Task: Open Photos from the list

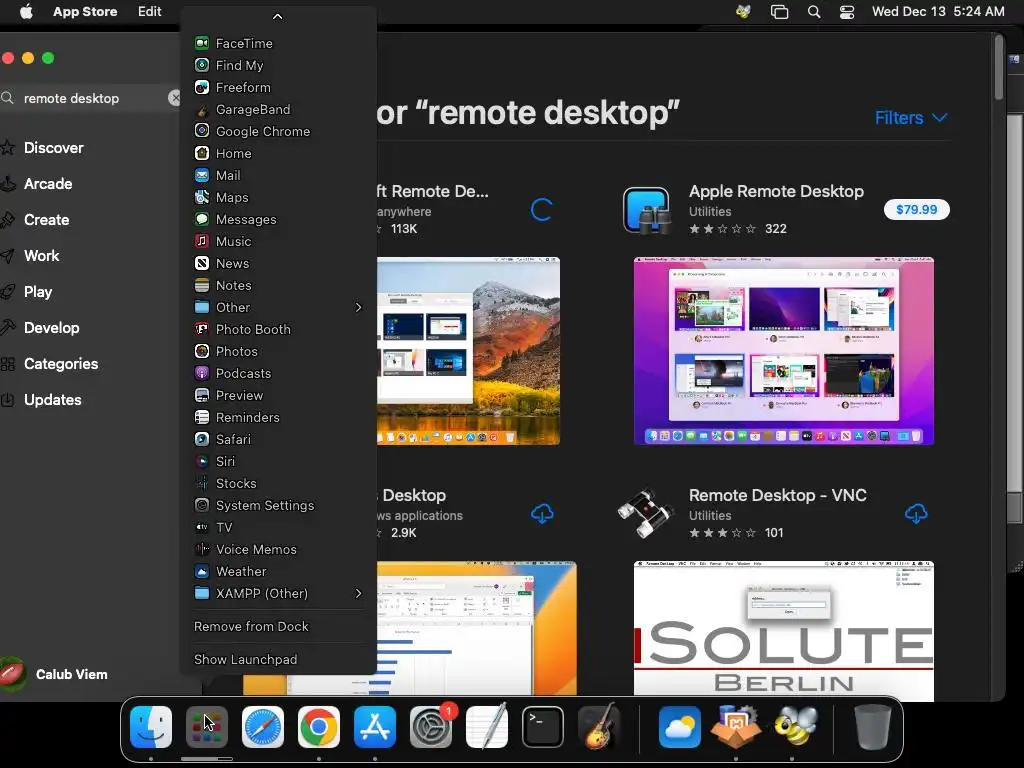Action: click(x=278, y=351)
